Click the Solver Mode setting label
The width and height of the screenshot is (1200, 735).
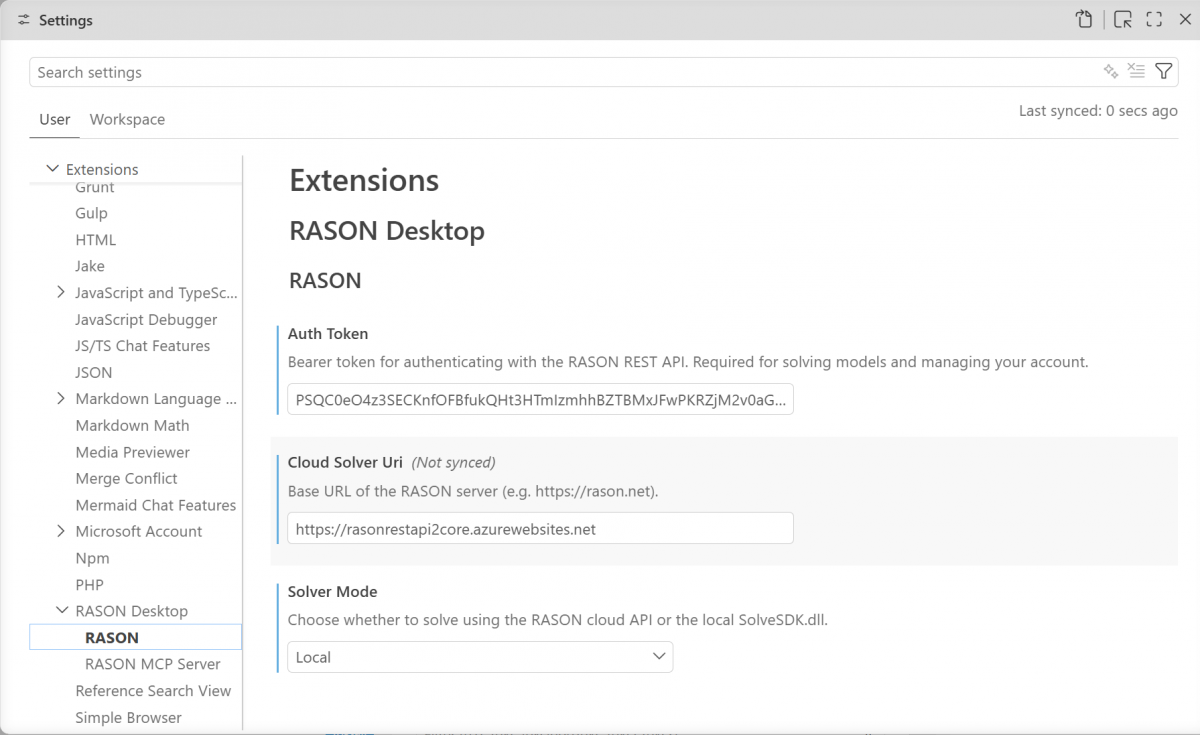tap(332, 592)
